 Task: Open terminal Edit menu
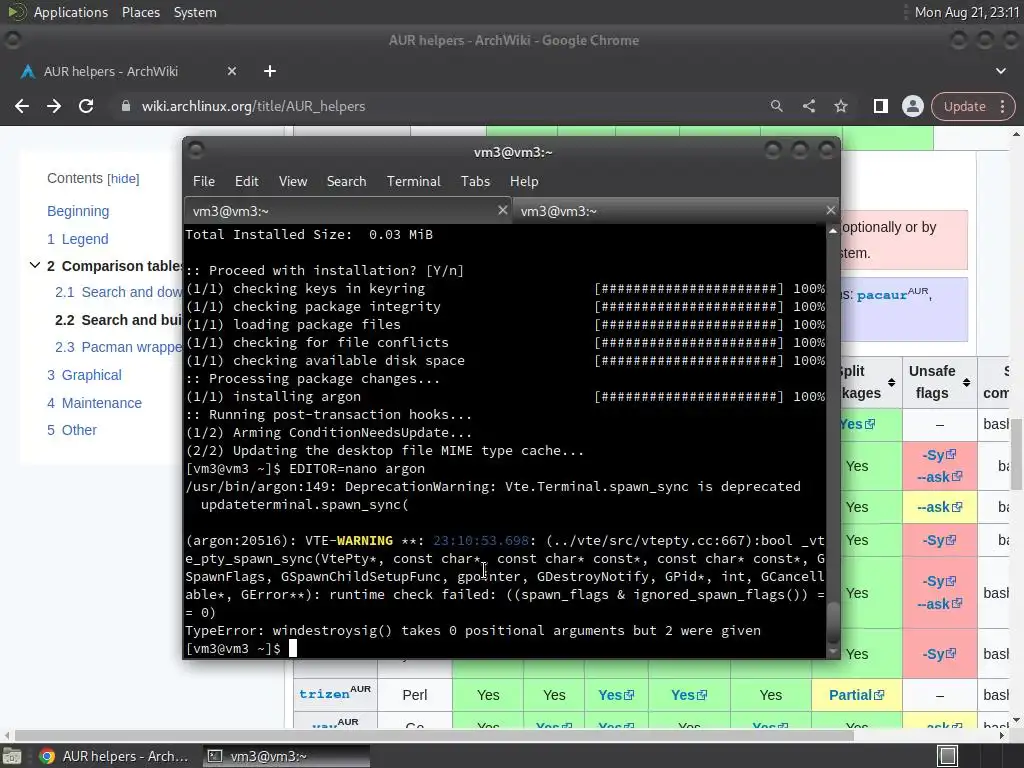246,182
